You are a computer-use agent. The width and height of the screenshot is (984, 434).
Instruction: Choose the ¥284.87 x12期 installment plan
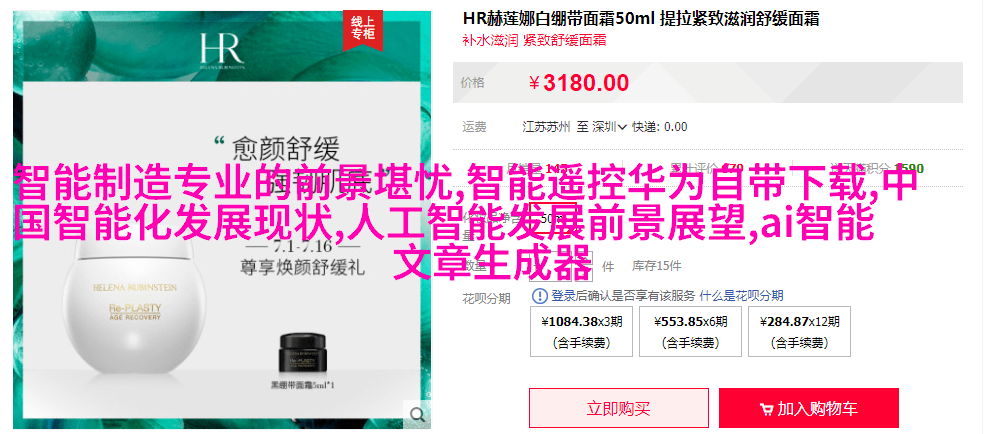click(799, 332)
